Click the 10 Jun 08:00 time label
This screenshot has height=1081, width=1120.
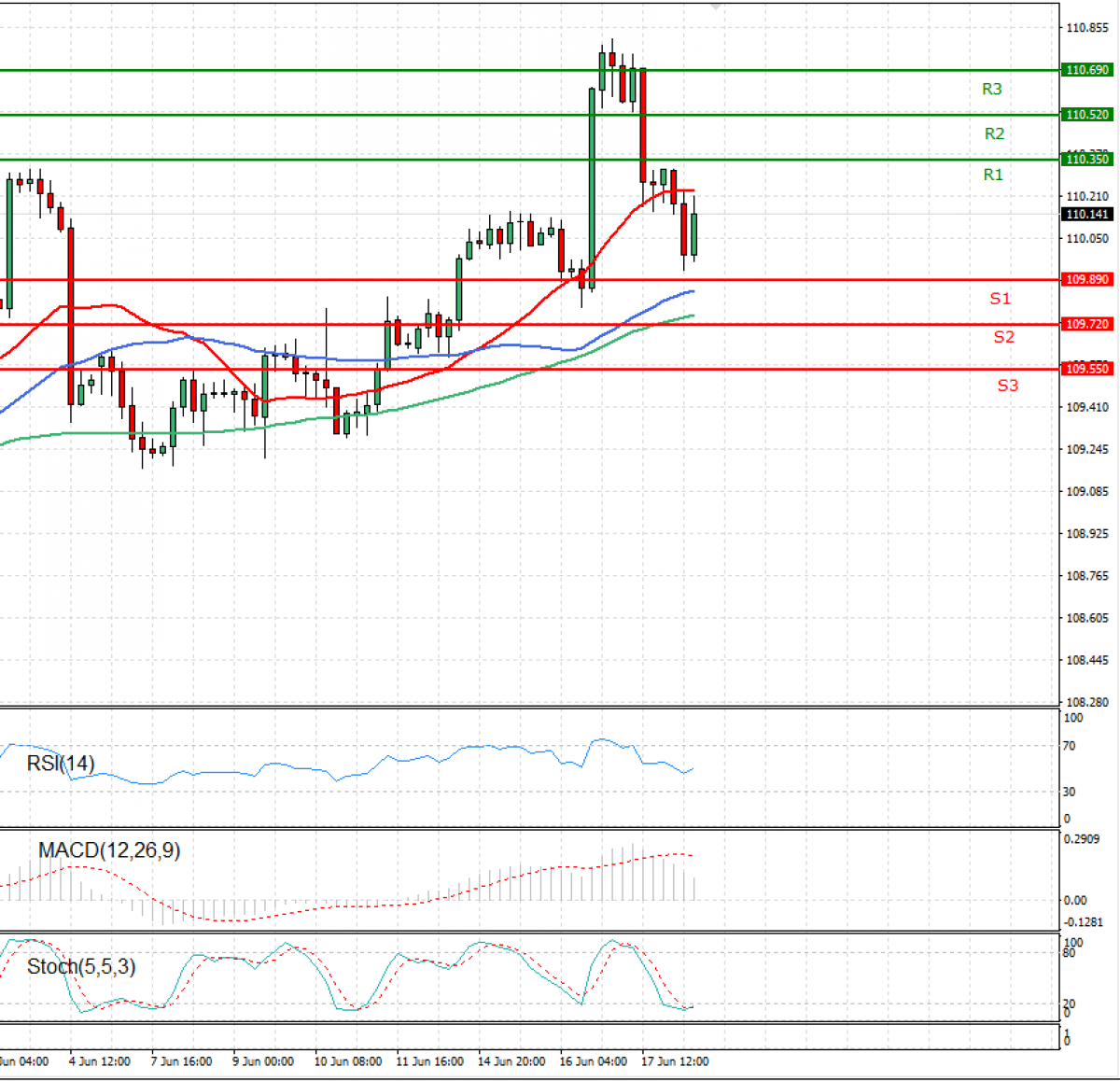(347, 1061)
